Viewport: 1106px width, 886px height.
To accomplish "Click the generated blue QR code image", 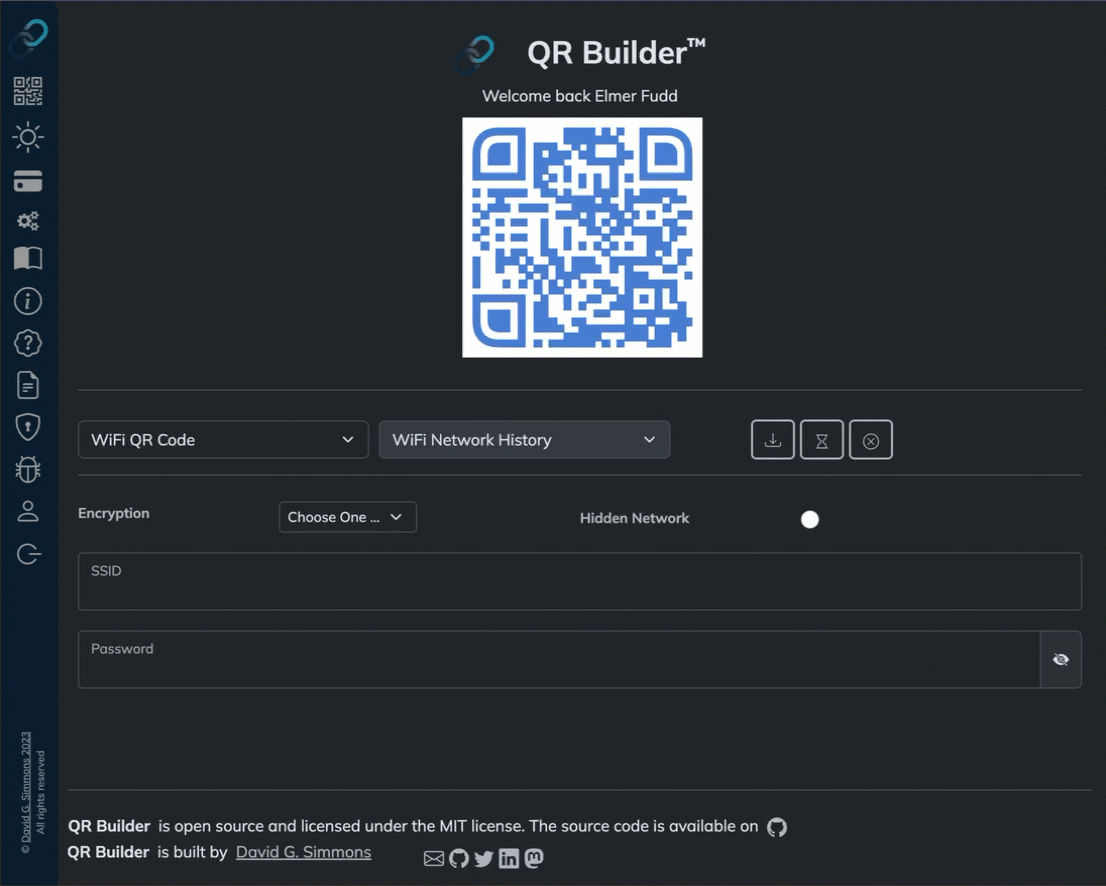I will pos(582,237).
